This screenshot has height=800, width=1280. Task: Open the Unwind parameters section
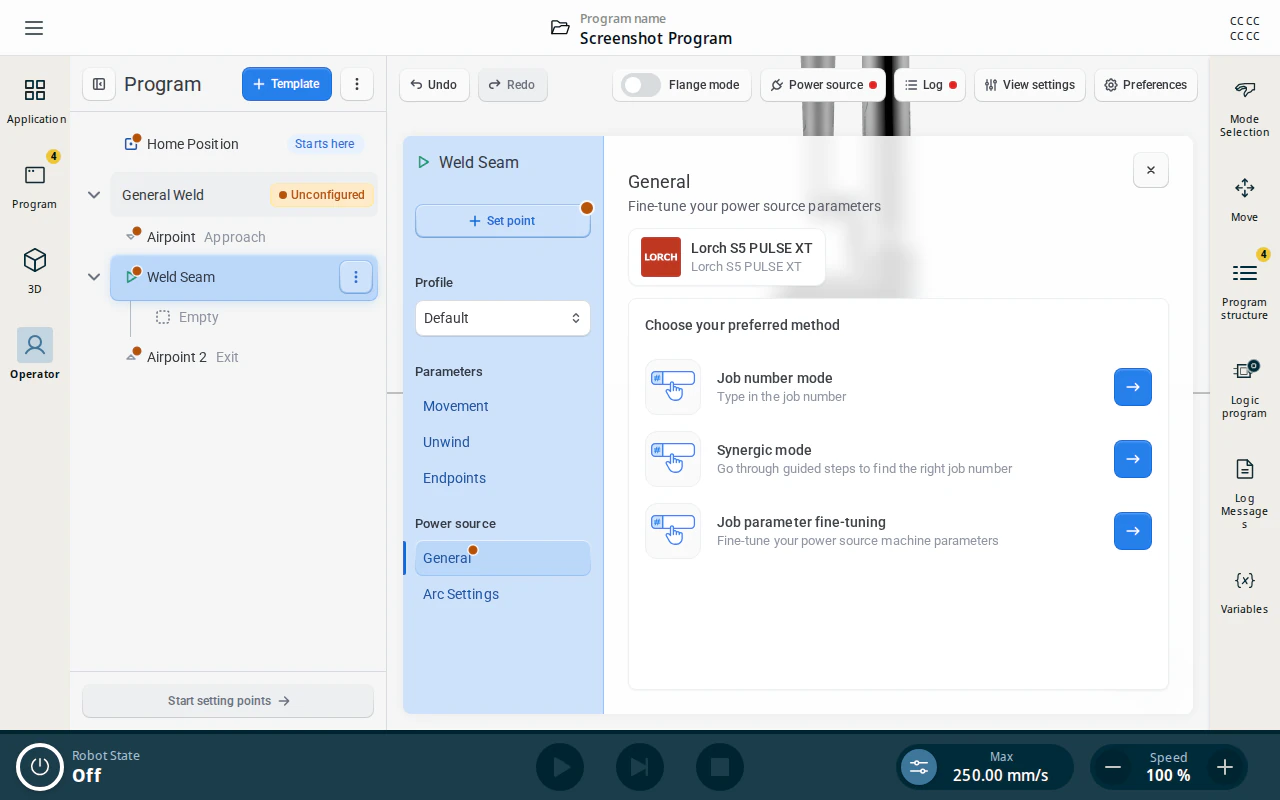point(446,442)
